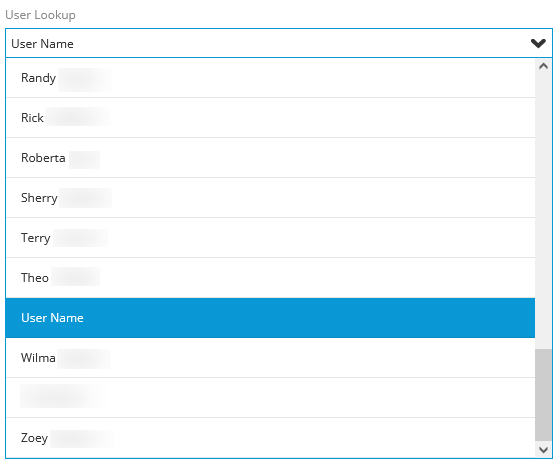This screenshot has width=558, height=466.
Task: Choose Theo from the user list
Action: click(x=270, y=278)
